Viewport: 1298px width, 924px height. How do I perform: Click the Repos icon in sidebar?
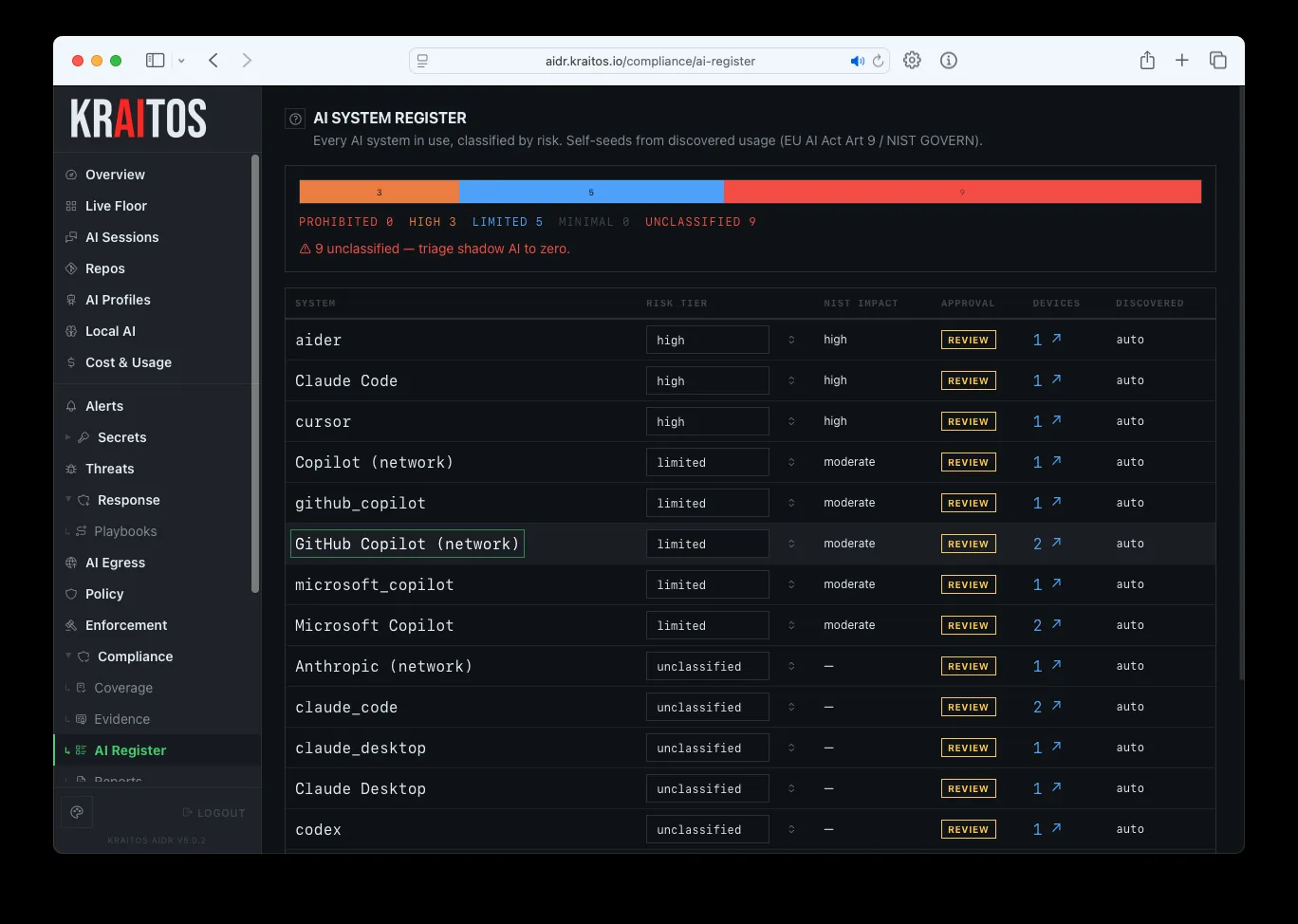(x=71, y=268)
